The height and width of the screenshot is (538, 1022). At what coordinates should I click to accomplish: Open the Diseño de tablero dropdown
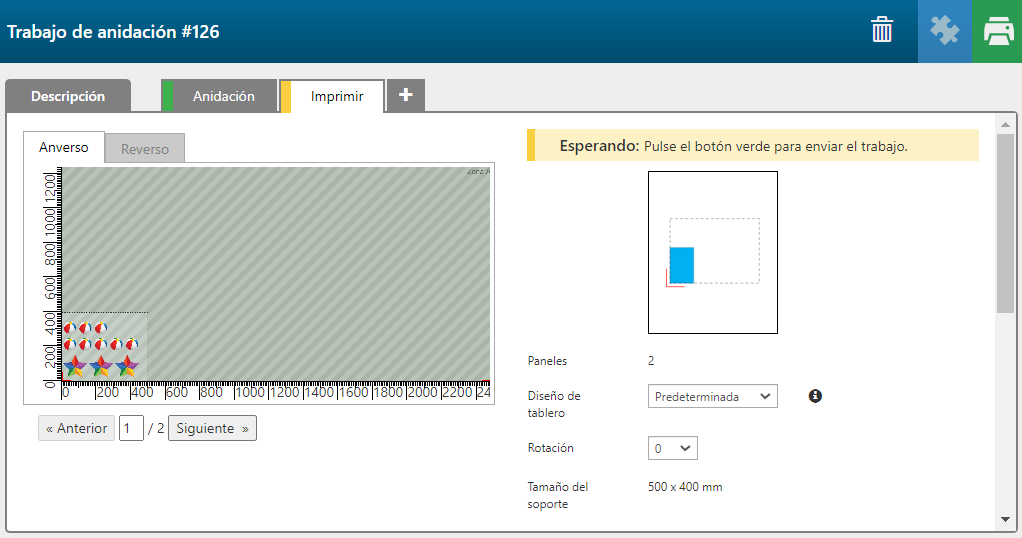[x=712, y=397]
